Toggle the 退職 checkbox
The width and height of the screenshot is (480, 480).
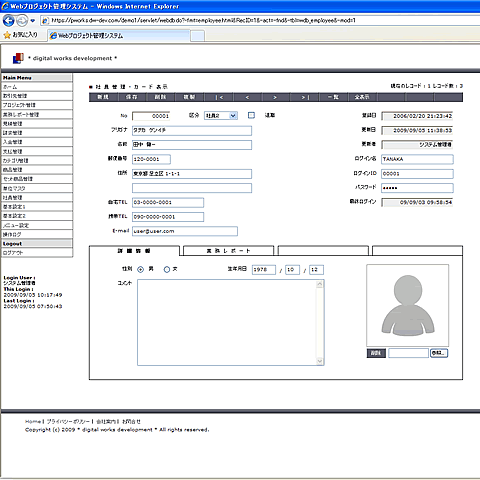pyautogui.click(x=251, y=115)
